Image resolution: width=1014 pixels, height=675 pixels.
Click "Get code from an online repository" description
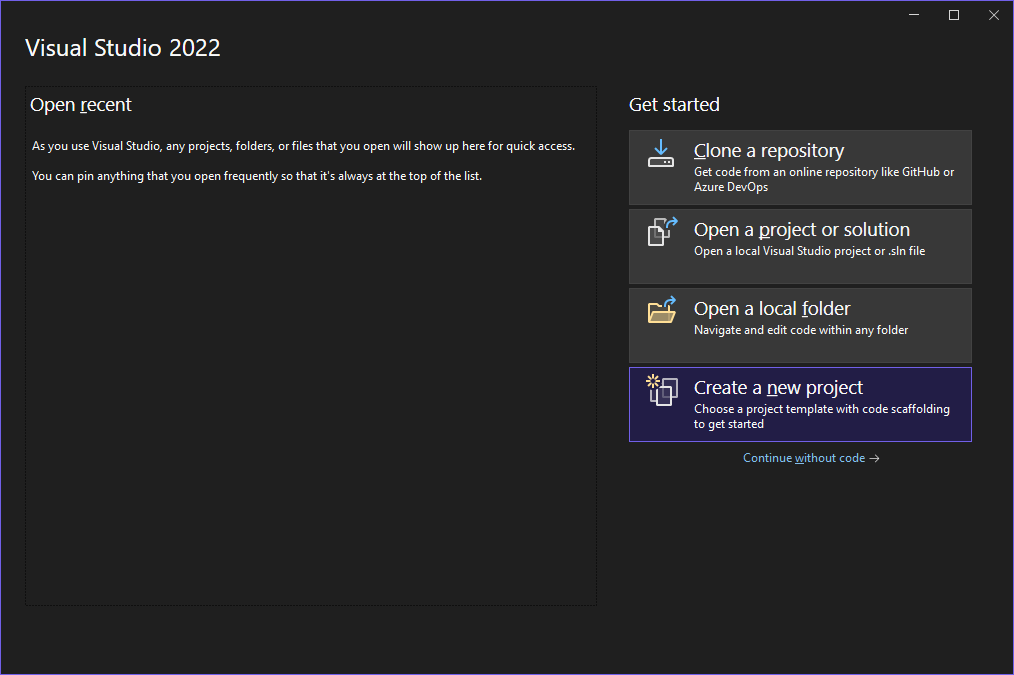824,179
